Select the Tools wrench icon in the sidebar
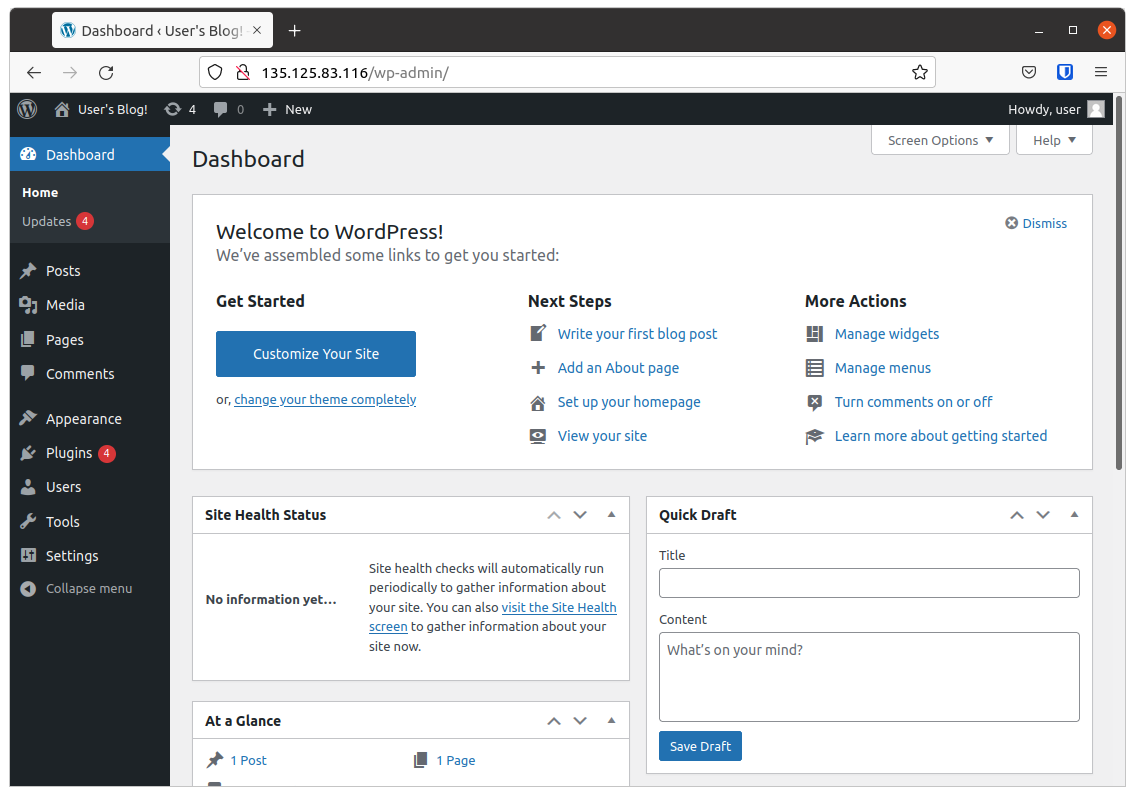Screen dimensions: 1135x796 (30, 521)
